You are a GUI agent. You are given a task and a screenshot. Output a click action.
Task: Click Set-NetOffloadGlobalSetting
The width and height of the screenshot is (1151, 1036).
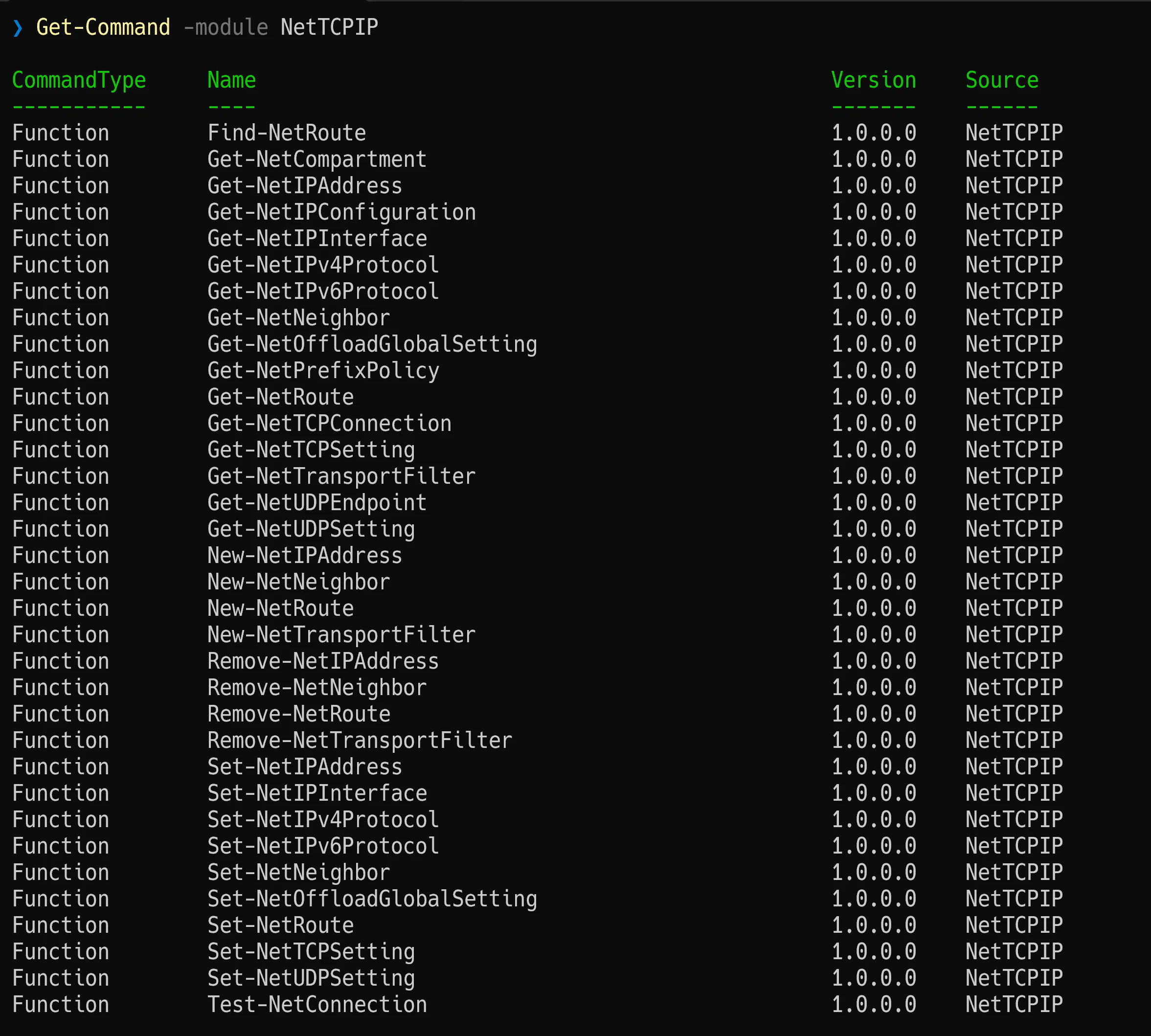tap(372, 899)
